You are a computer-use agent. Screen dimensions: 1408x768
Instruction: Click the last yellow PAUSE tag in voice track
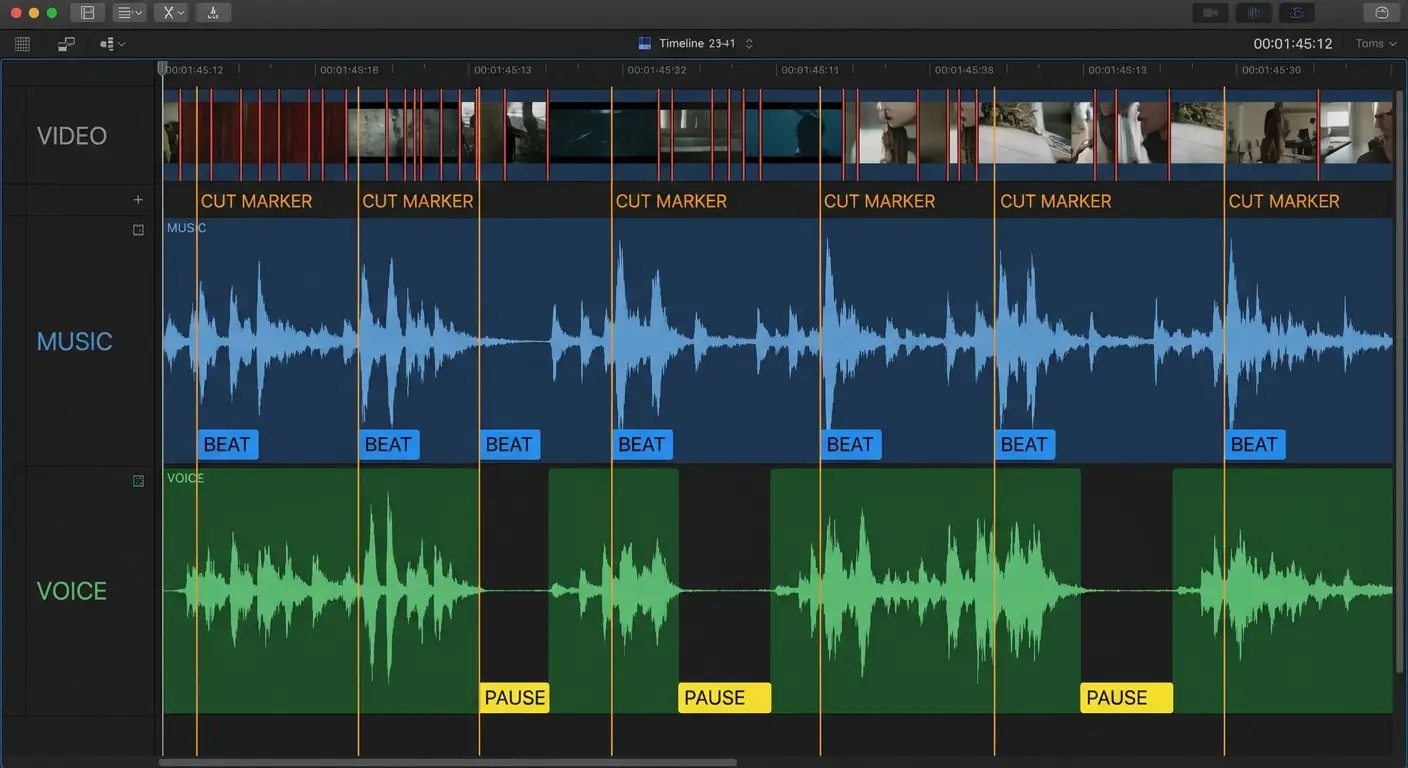(x=1127, y=698)
